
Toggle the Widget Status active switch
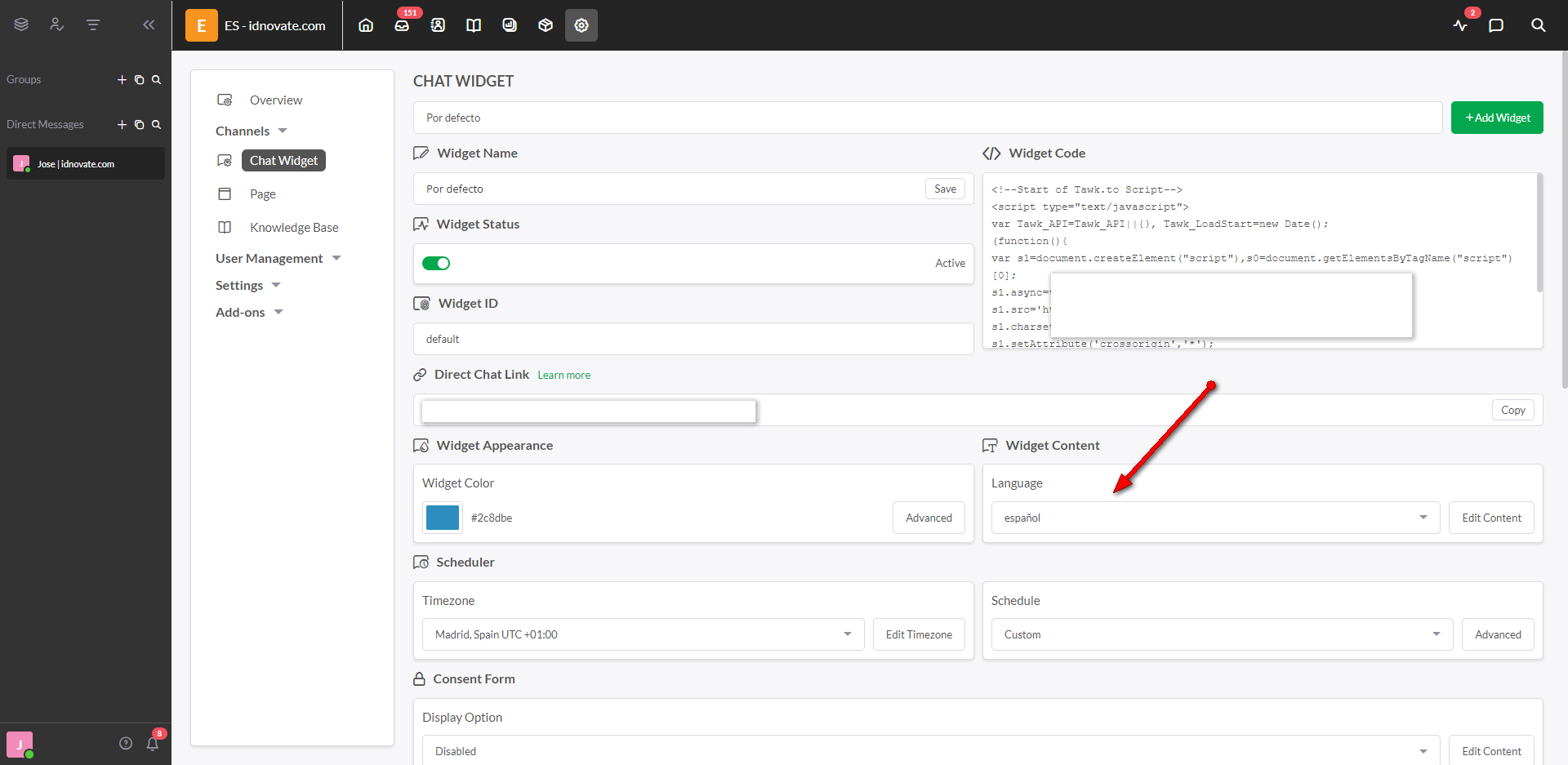tap(436, 263)
